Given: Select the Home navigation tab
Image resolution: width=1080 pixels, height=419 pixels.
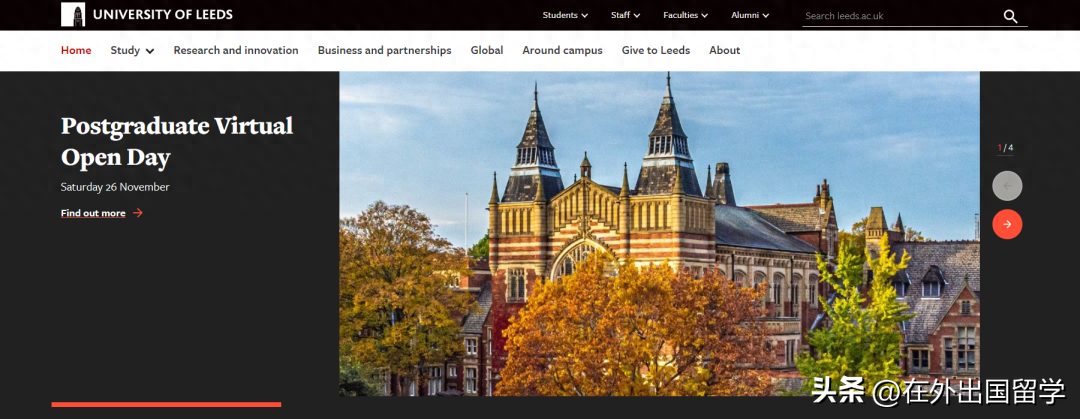Looking at the screenshot, I should [x=76, y=51].
